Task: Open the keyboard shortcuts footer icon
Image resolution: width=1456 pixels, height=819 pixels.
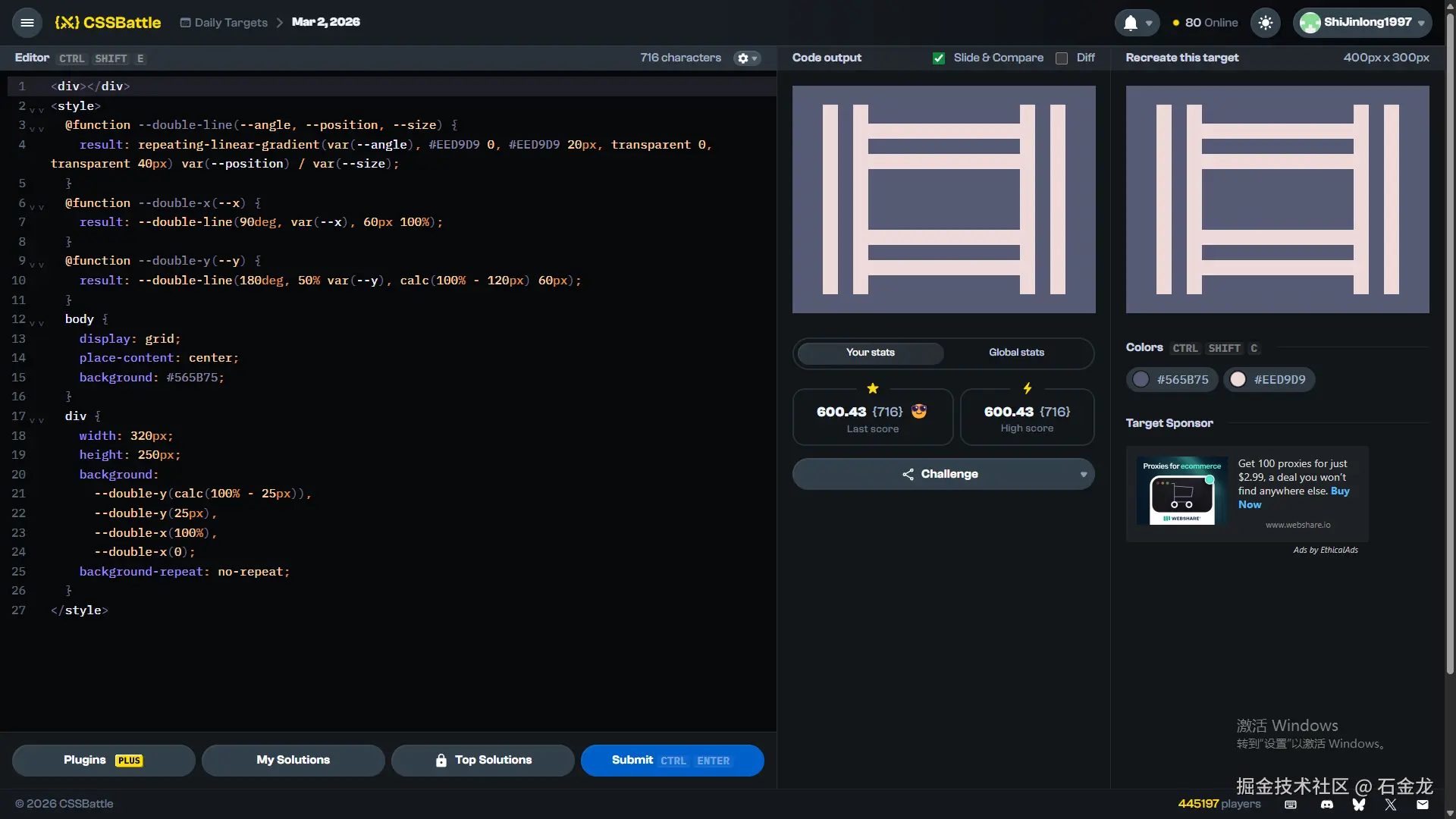Action: pos(1291,805)
